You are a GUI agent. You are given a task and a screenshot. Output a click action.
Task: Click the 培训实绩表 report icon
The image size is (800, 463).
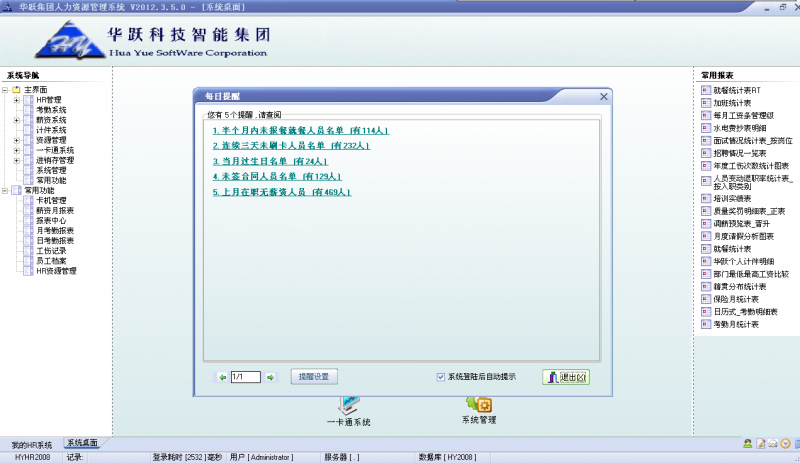coord(706,198)
